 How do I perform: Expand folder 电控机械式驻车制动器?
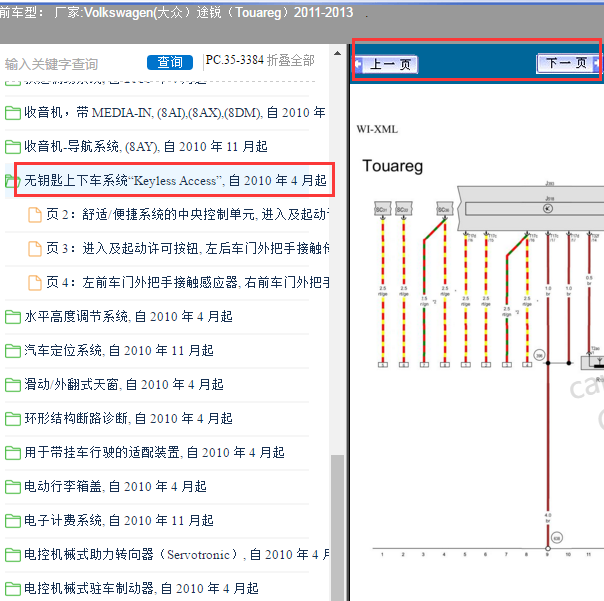pos(141,588)
